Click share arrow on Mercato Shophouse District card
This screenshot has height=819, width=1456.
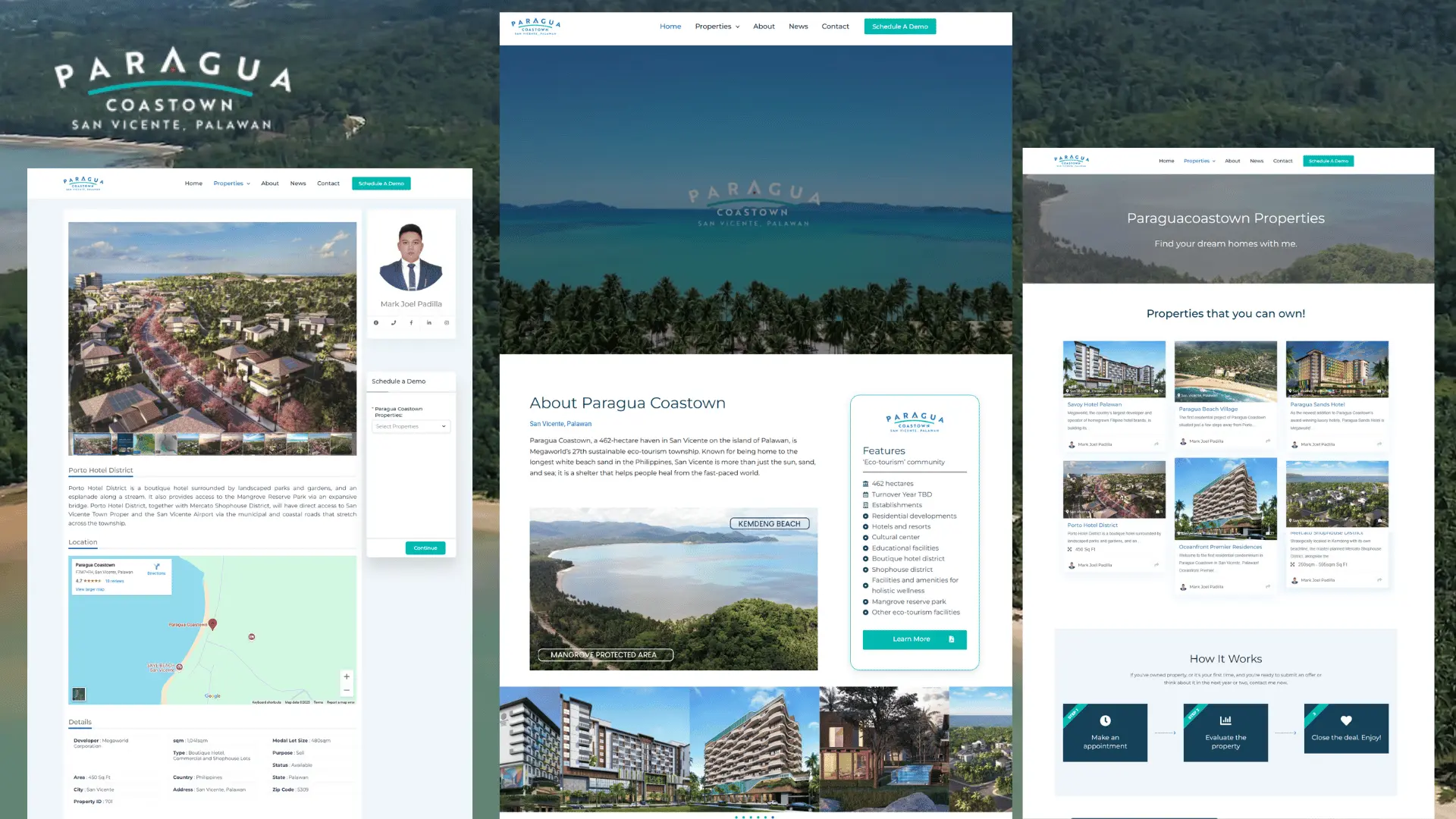point(1379,580)
